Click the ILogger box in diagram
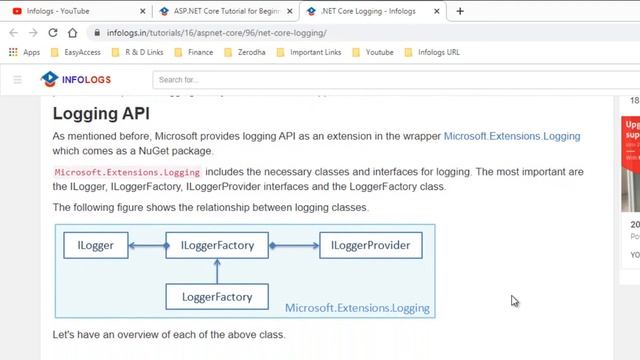This screenshot has width=640, height=360. click(96, 245)
